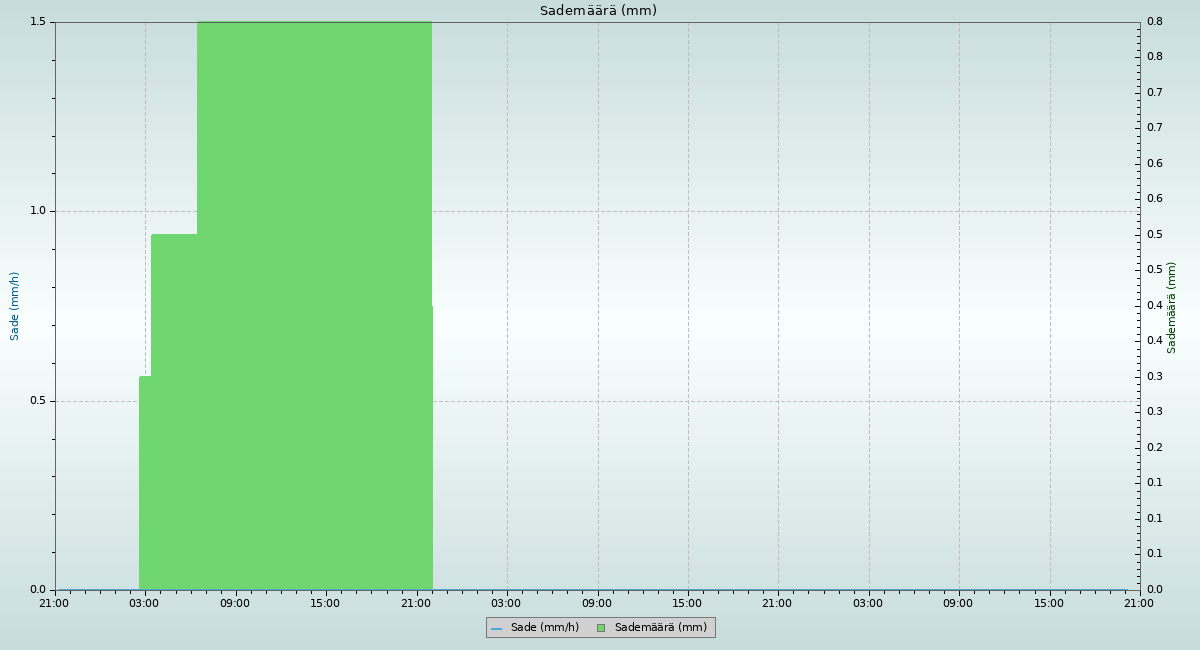1200x650 pixels.
Task: Click the chart title "Sademäärä (mm)"
Action: pos(598,11)
